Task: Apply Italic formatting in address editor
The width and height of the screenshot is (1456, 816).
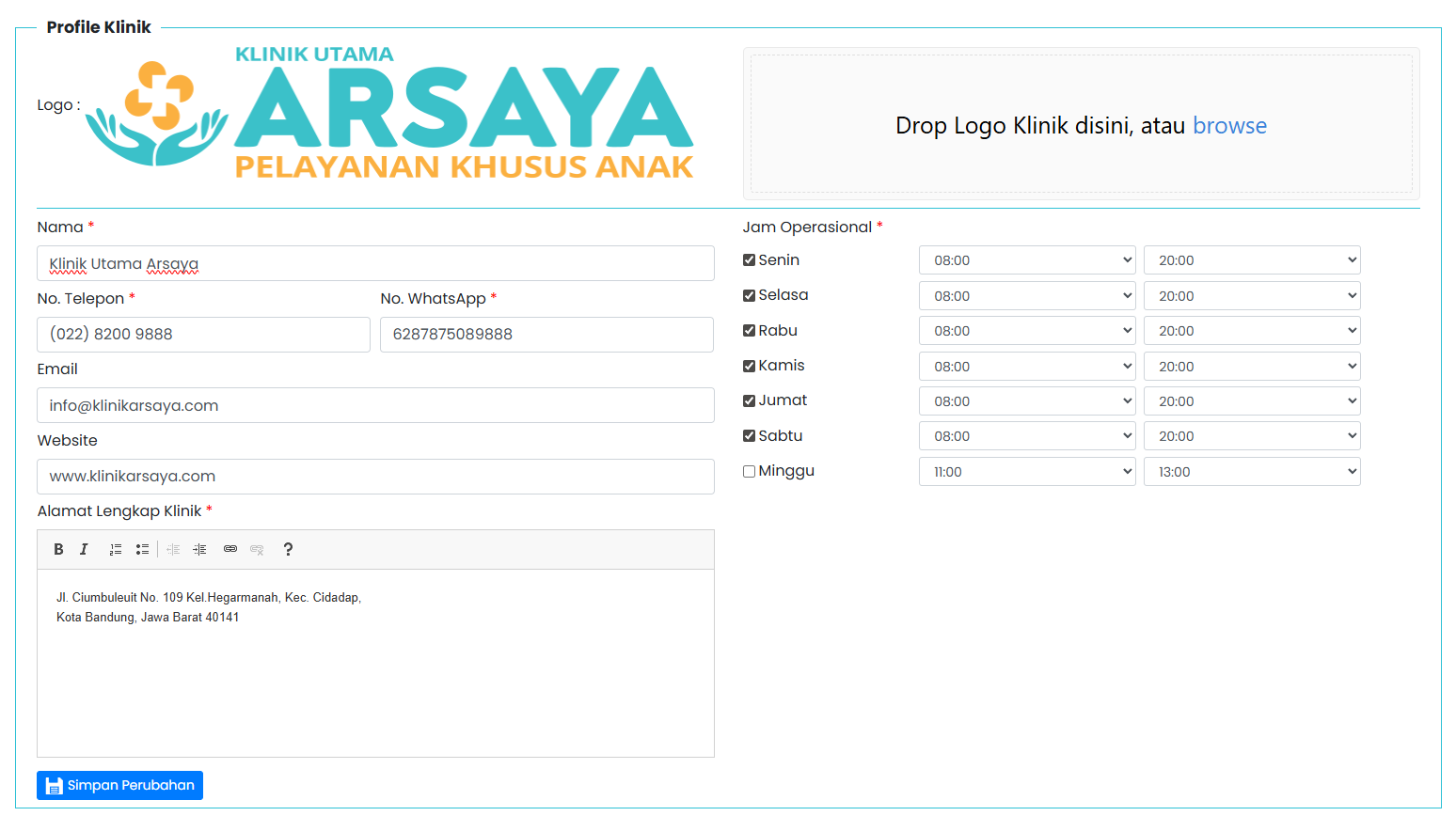Action: tap(84, 549)
